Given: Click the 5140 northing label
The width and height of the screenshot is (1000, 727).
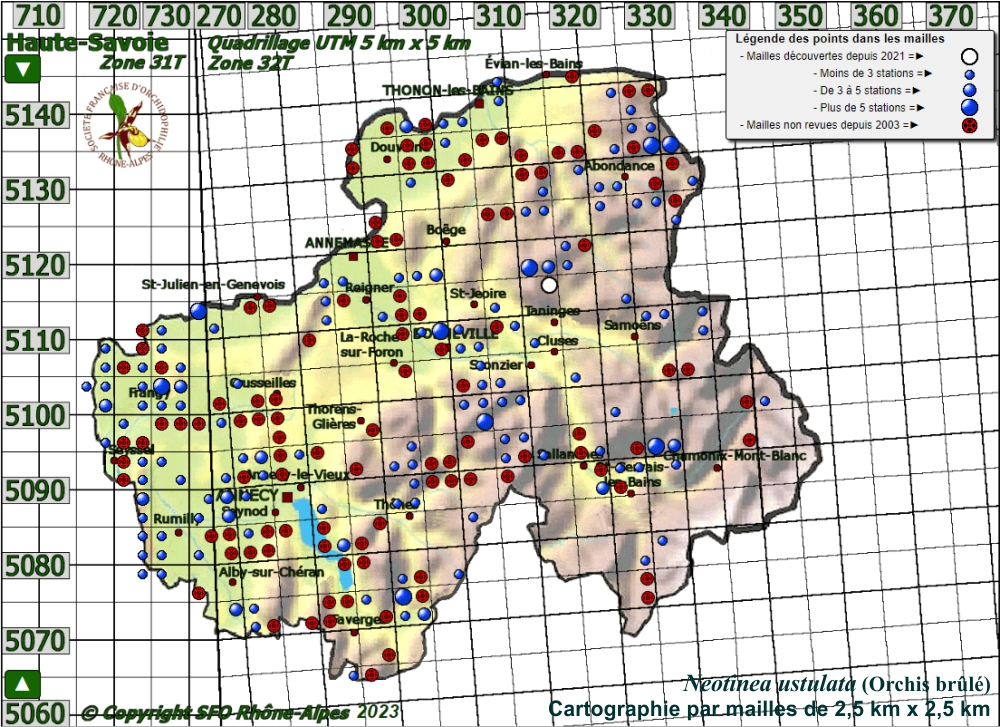Looking at the screenshot, I should point(34,116).
